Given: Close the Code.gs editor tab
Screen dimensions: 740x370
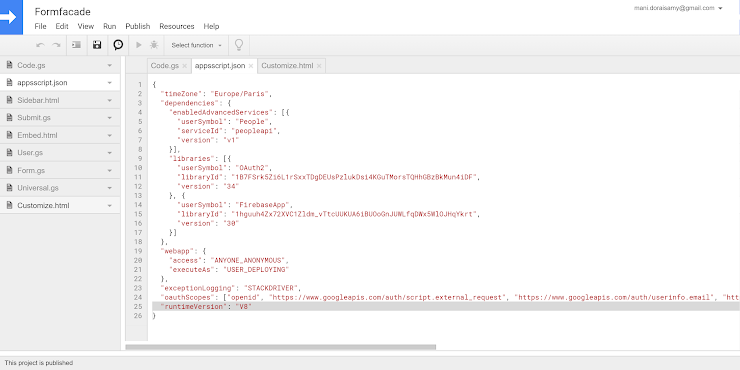Looking at the screenshot, I should tap(185, 66).
